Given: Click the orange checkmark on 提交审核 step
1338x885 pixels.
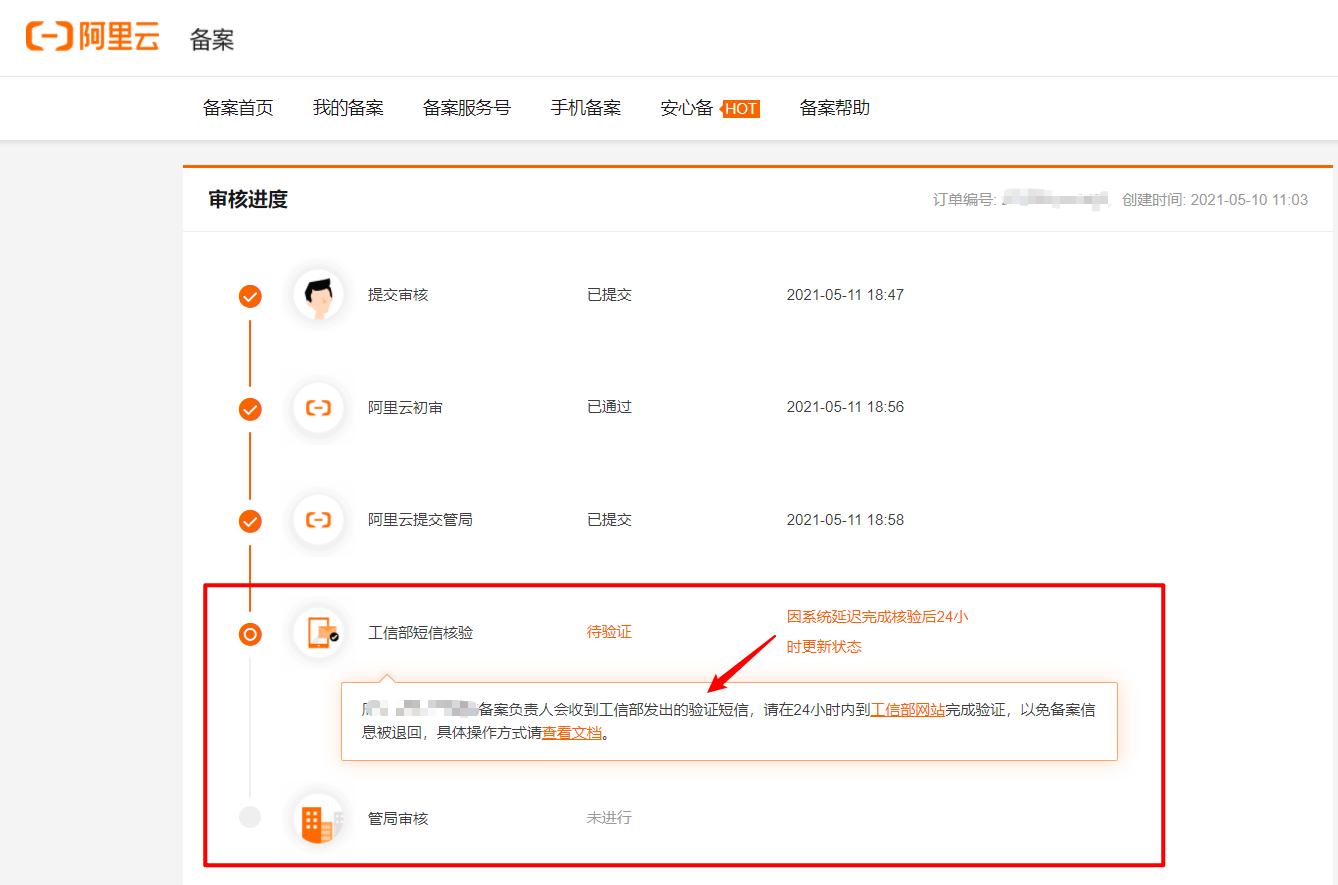Looking at the screenshot, I should pos(250,295).
